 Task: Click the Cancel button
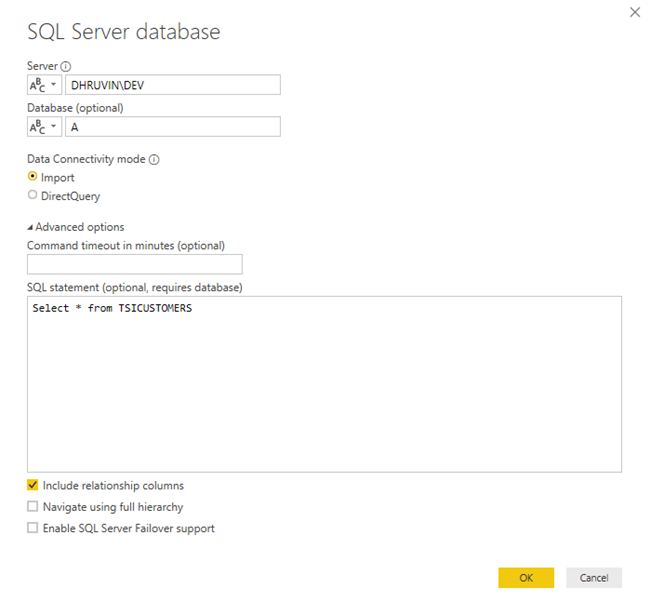point(594,578)
